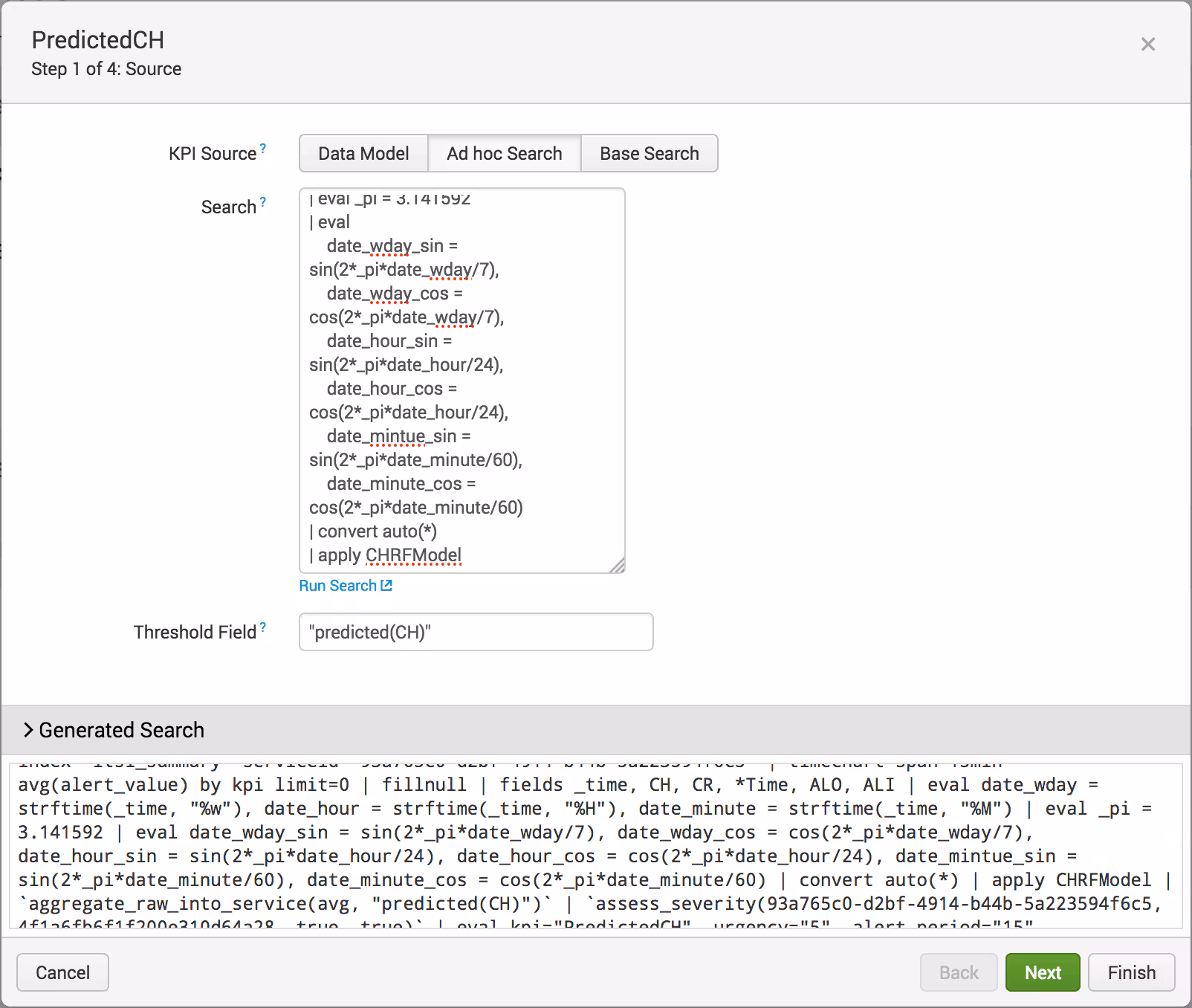Collapse the Generated Search section chevron
Image resolution: width=1192 pixels, height=1008 pixels.
[27, 730]
